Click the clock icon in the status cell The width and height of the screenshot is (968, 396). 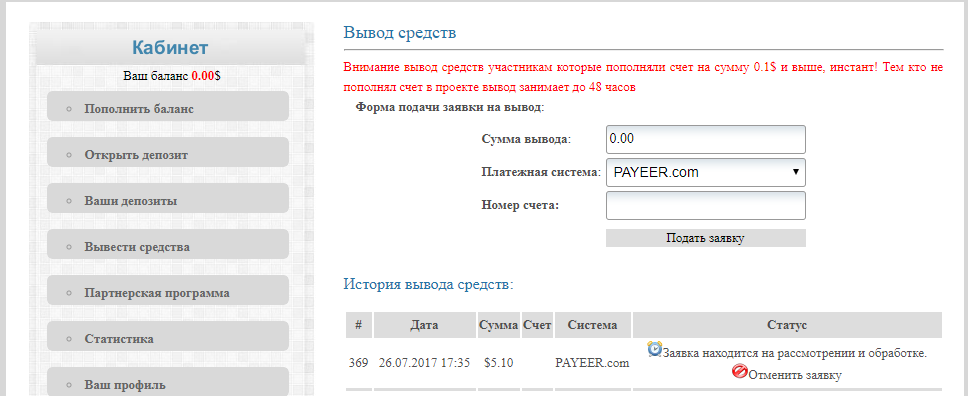click(x=654, y=349)
